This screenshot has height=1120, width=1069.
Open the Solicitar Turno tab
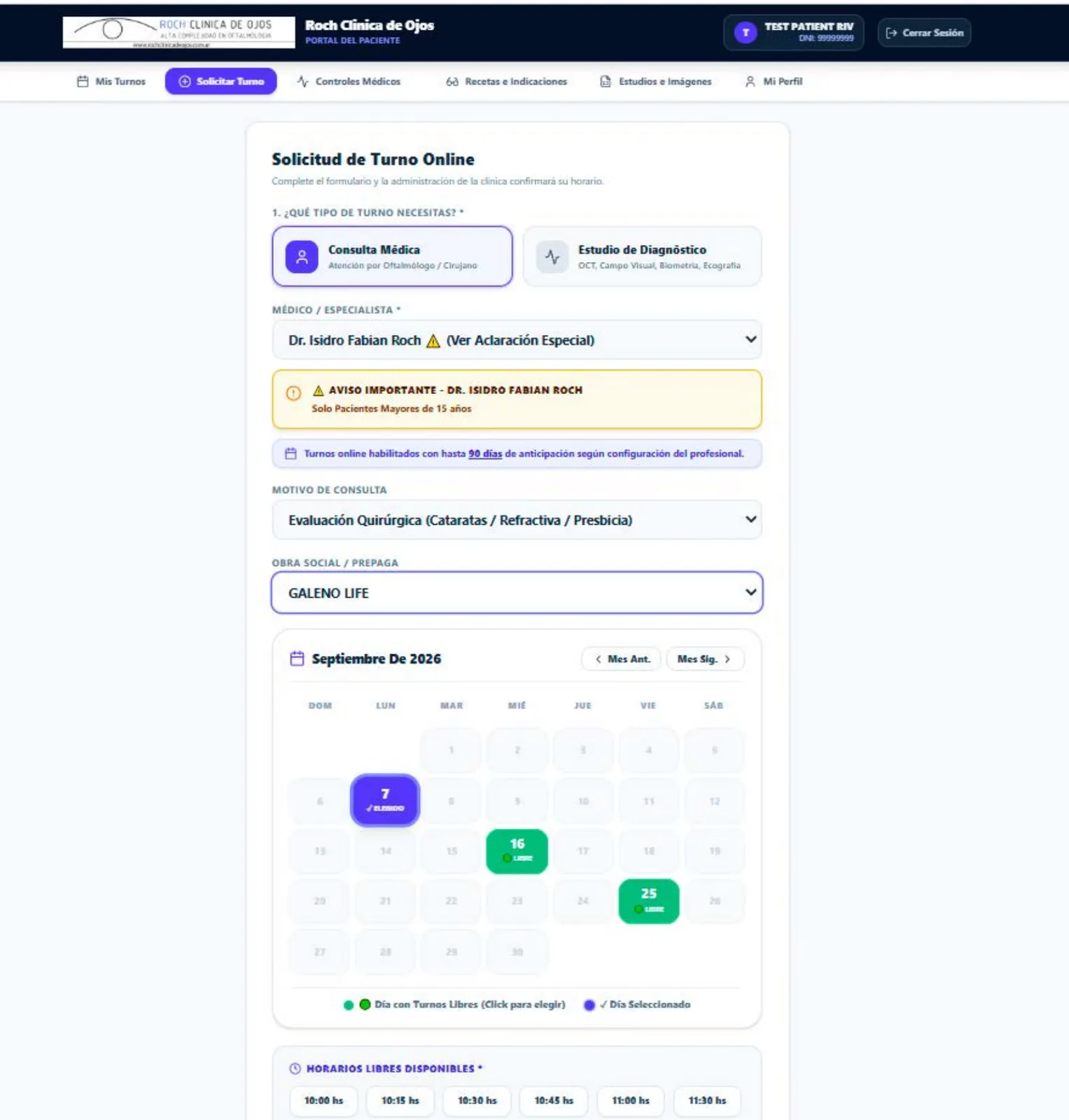(x=221, y=81)
